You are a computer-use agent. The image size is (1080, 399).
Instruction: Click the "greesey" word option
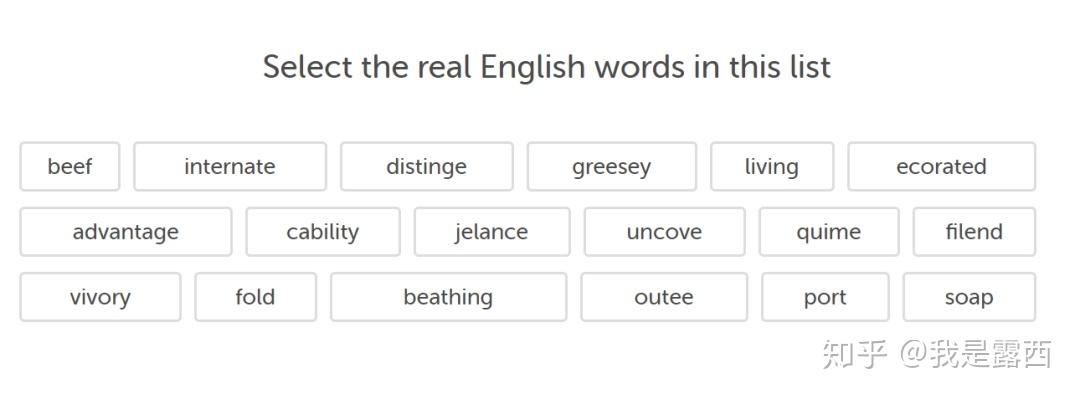[612, 166]
